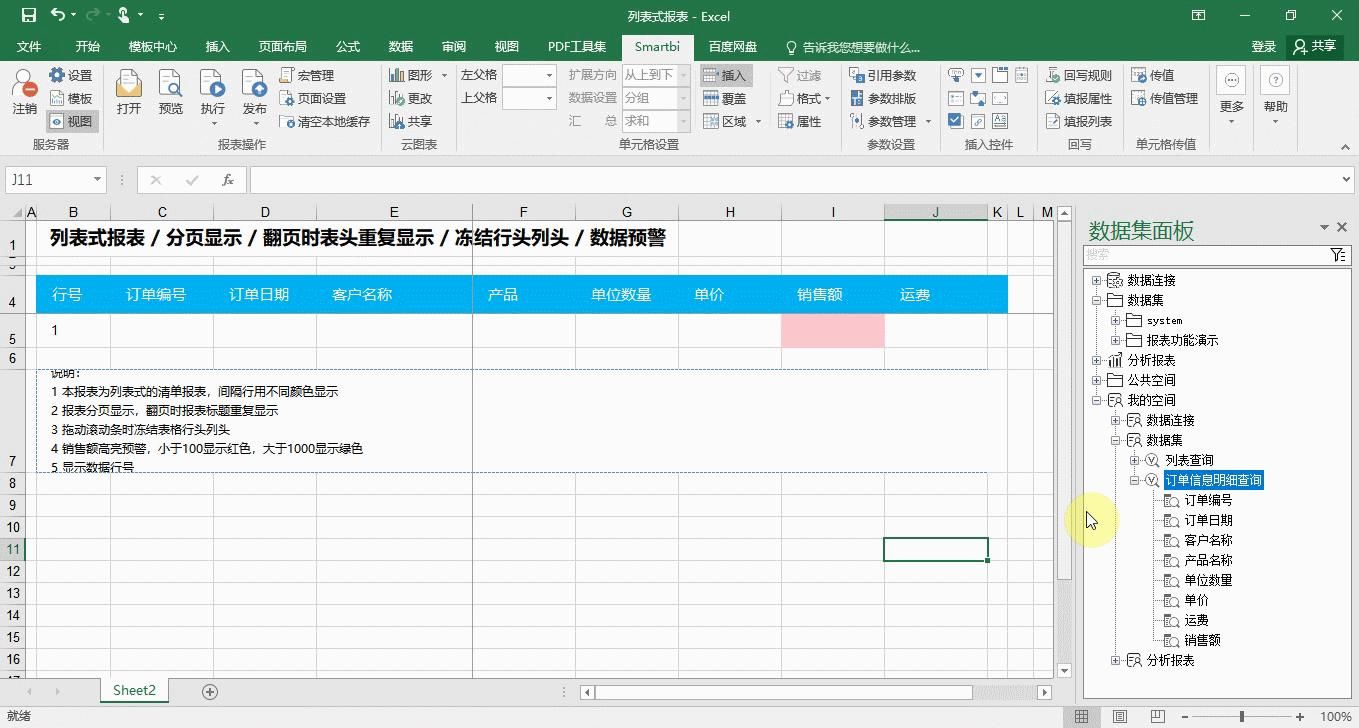Viewport: 1359px width, 728px height.
Task: Click the 共享 share button in title area
Action: coord(1314,47)
